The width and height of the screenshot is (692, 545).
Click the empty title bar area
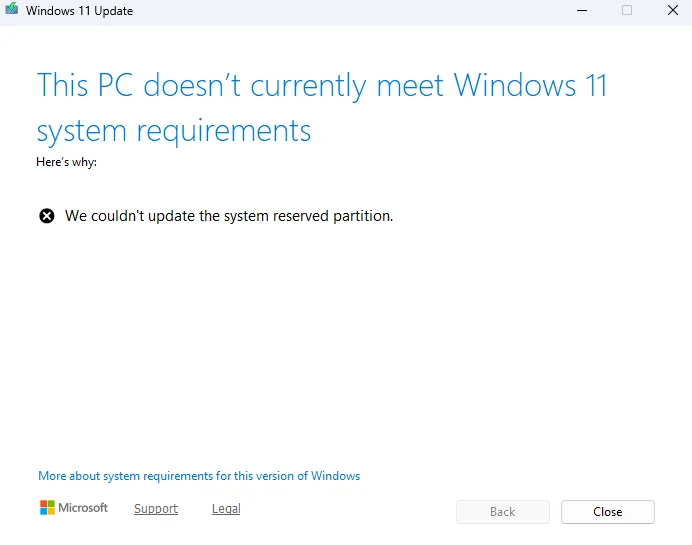pyautogui.click(x=350, y=11)
